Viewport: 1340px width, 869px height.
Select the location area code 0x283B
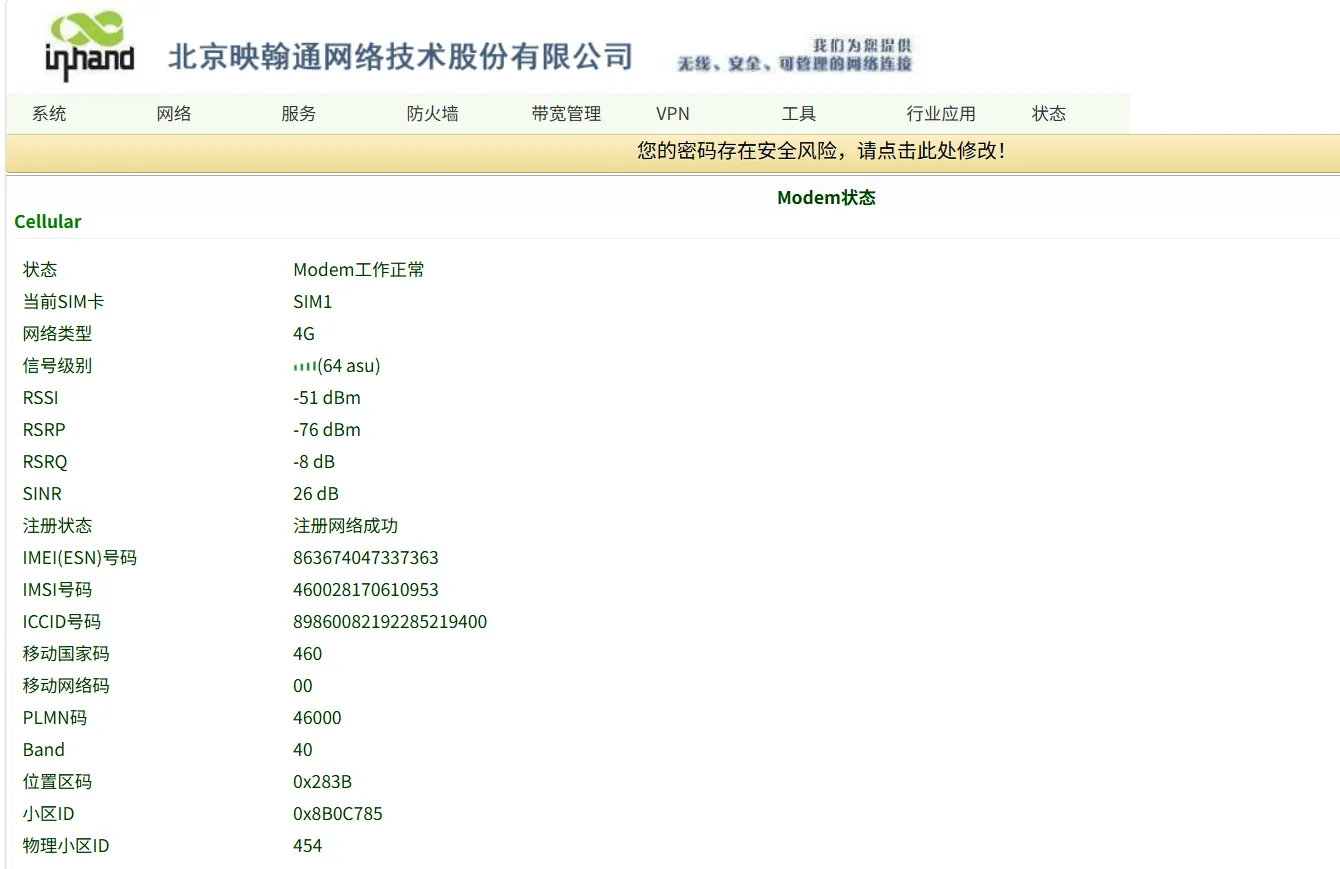click(322, 782)
